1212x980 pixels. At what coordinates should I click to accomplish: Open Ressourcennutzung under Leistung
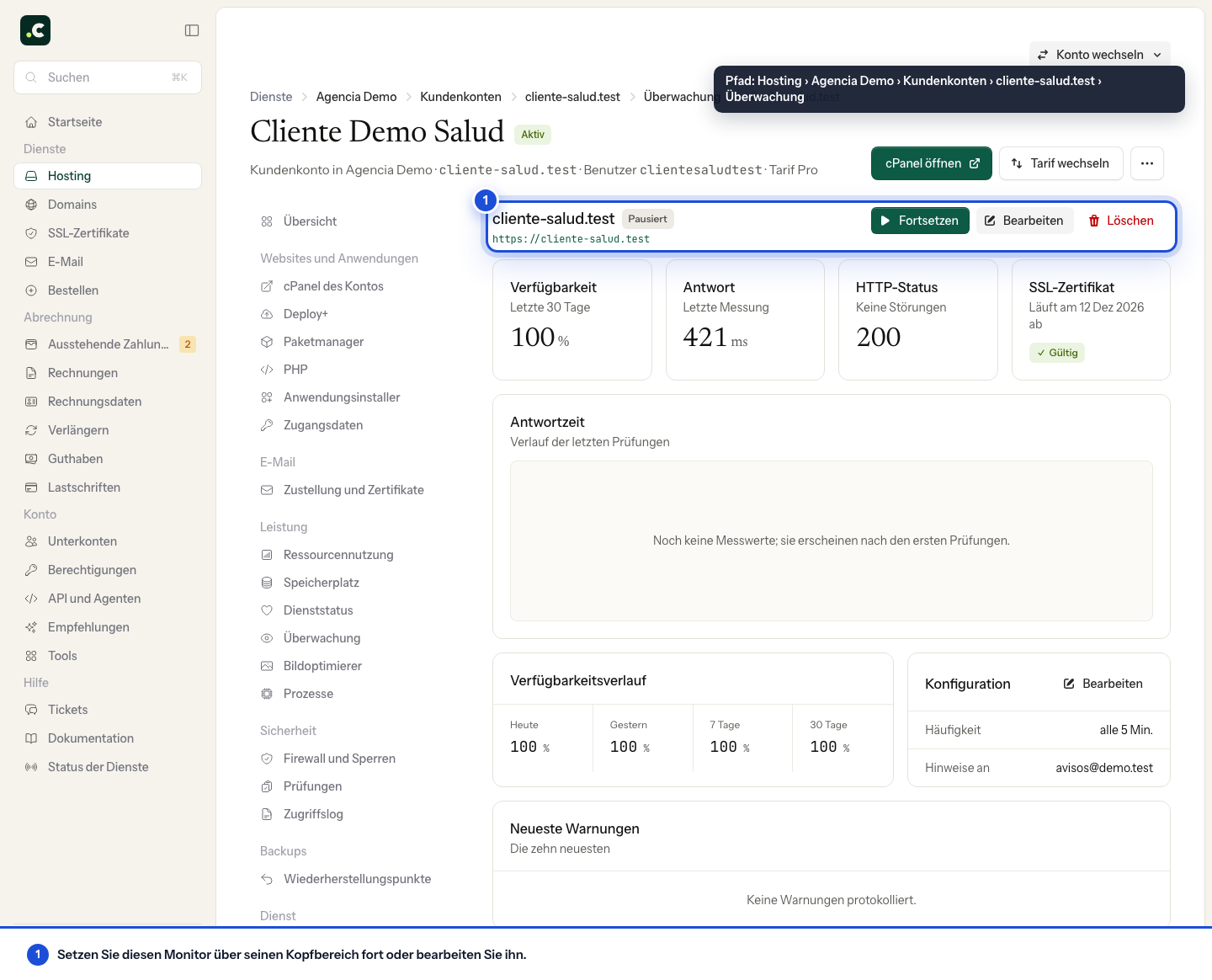[x=356, y=555]
